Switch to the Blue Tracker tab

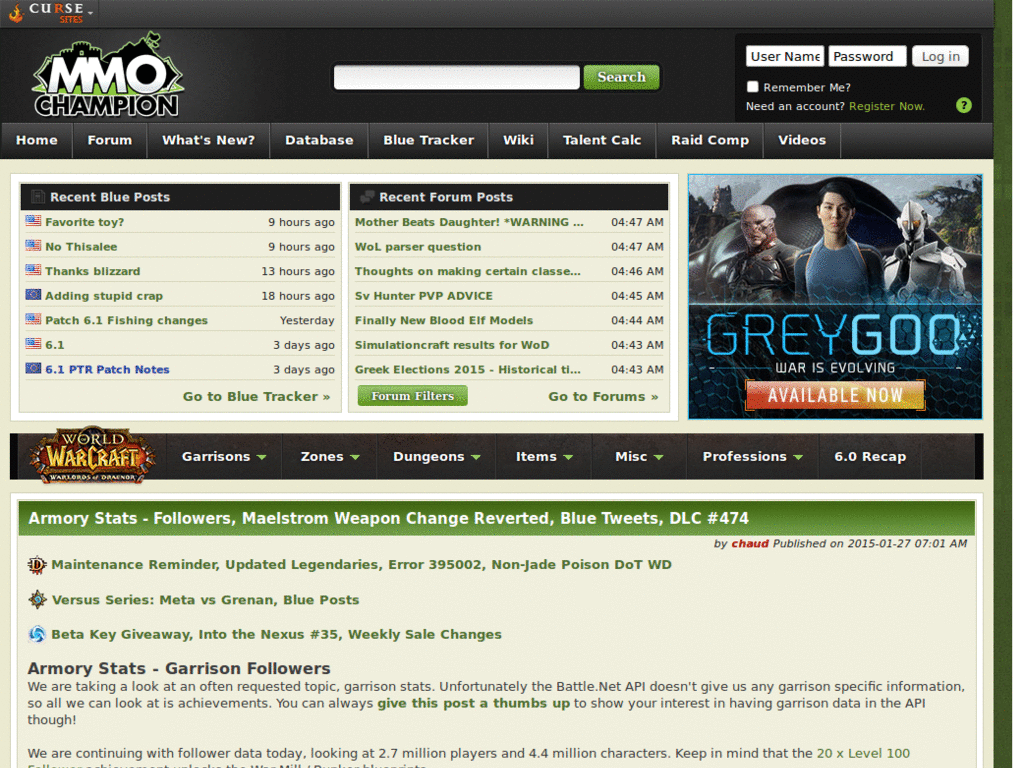point(428,140)
